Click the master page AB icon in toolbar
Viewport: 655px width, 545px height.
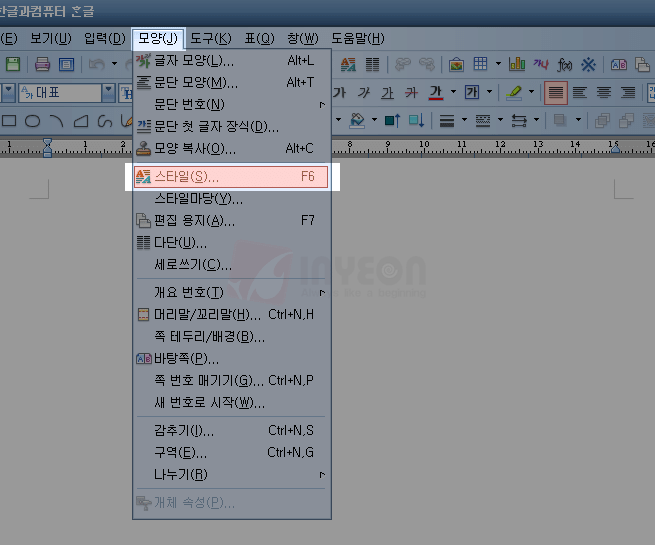[x=619, y=64]
